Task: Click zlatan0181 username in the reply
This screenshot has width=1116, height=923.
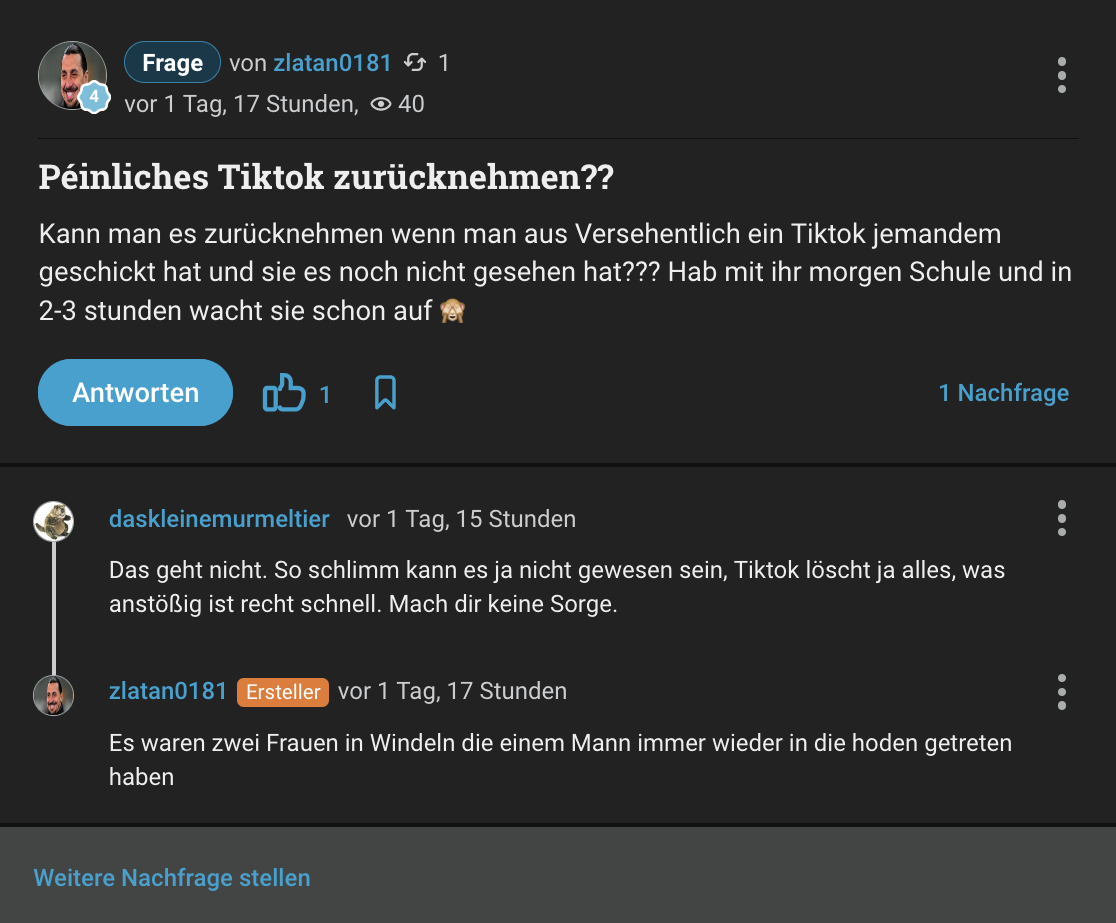Action: [168, 691]
